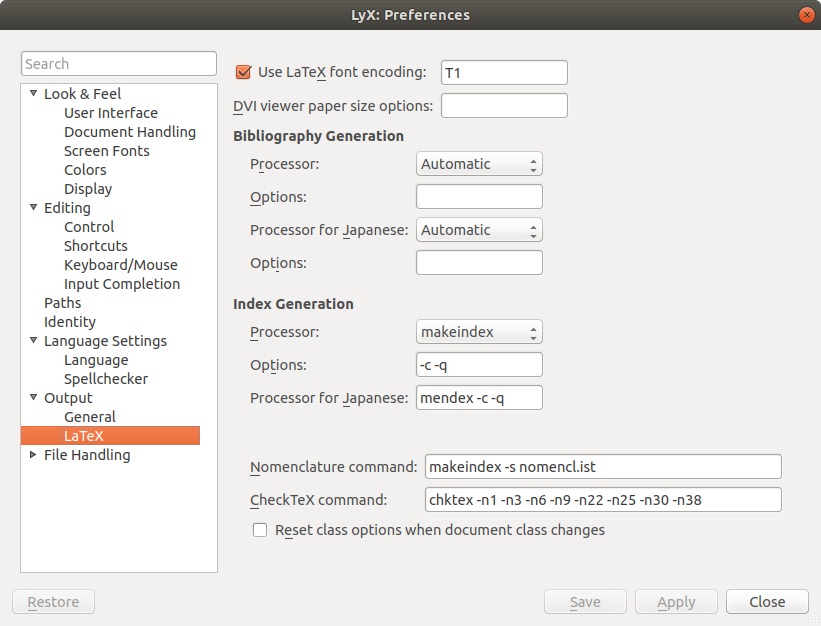Close the Preferences dialog via title bar icon
This screenshot has width=821, height=626.
[805, 15]
